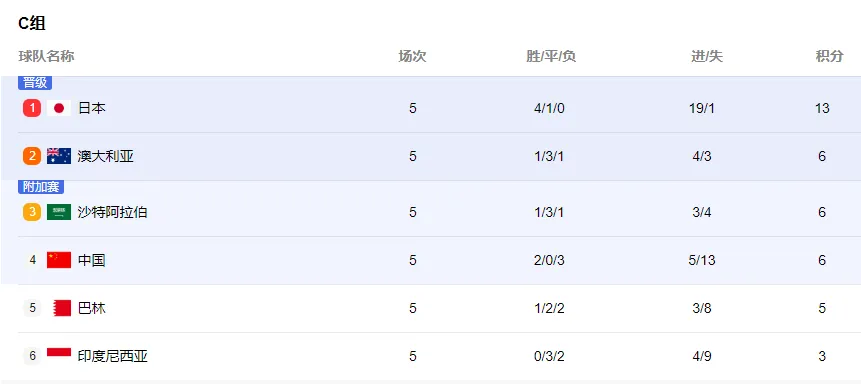Screen dimensions: 861x384
Task: Click the 晋级 qualification tag
Action: pyautogui.click(x=35, y=83)
